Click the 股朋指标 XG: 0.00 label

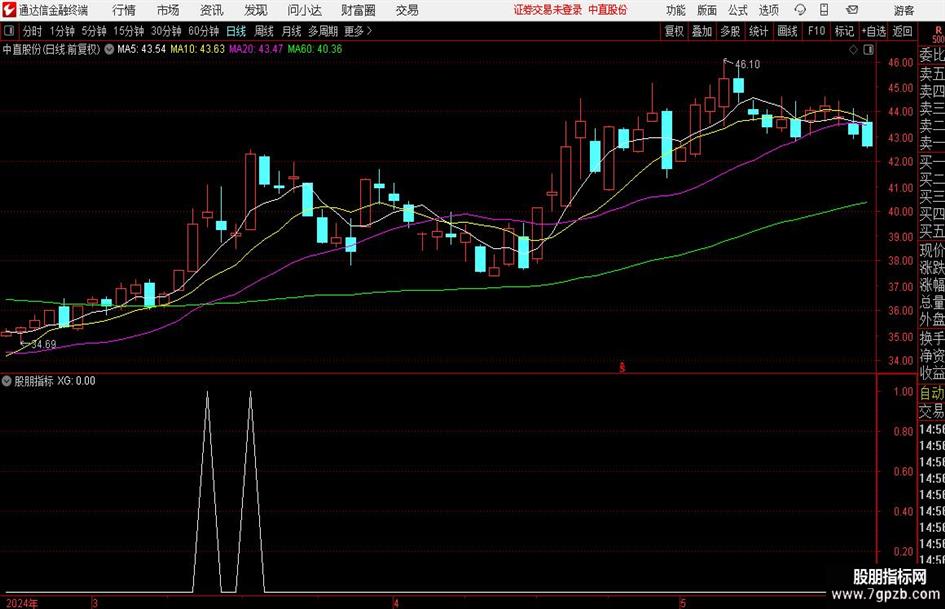click(x=55, y=380)
